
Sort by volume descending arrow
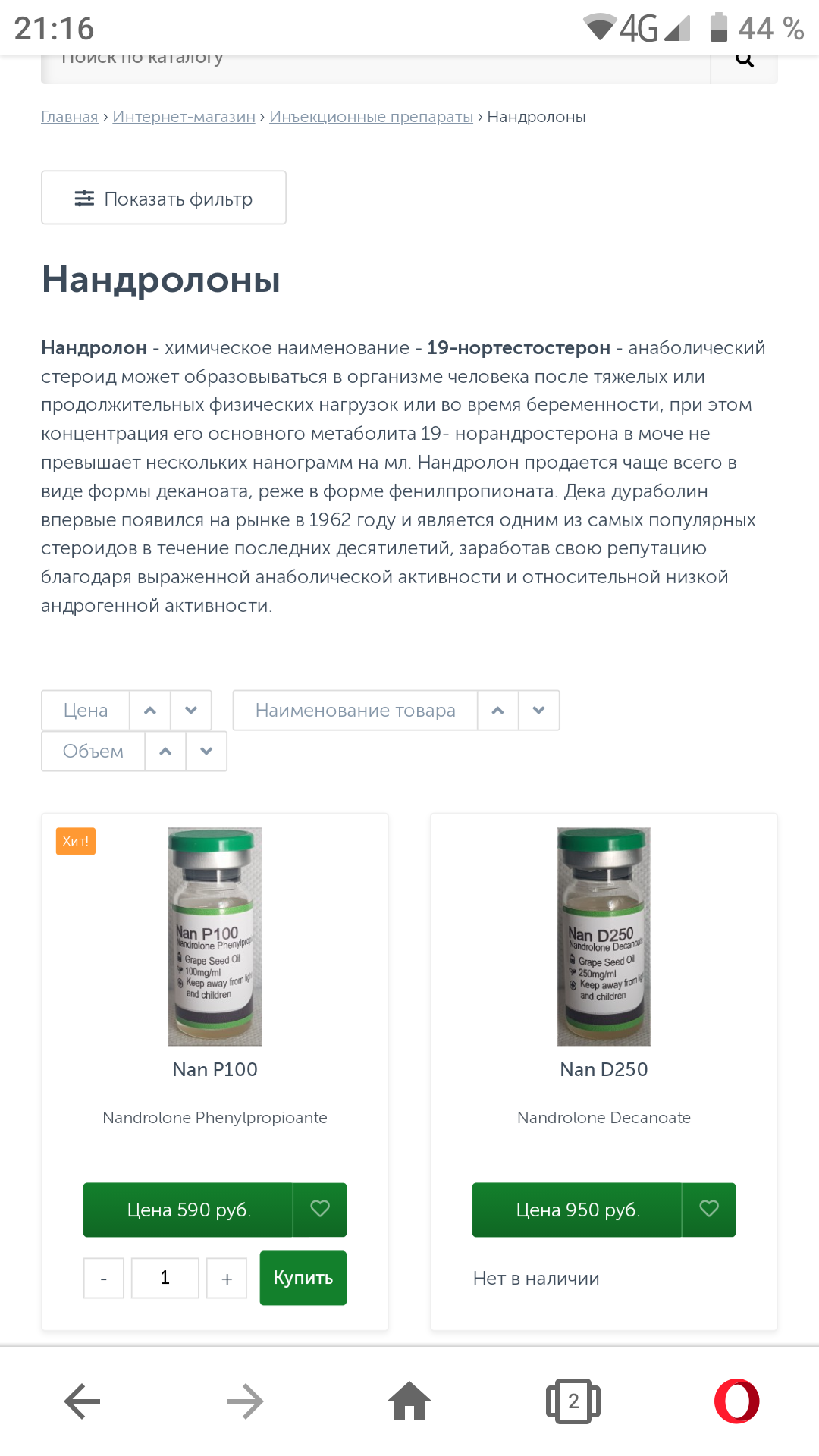pos(206,752)
